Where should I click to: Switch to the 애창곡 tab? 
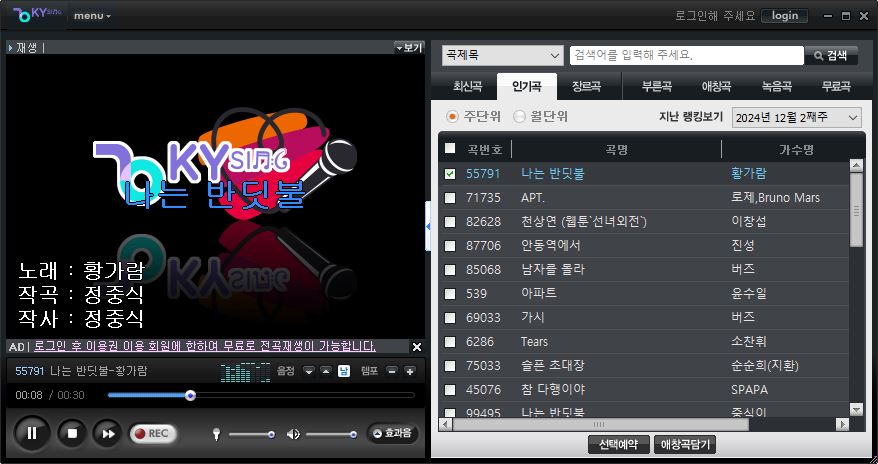(x=716, y=87)
